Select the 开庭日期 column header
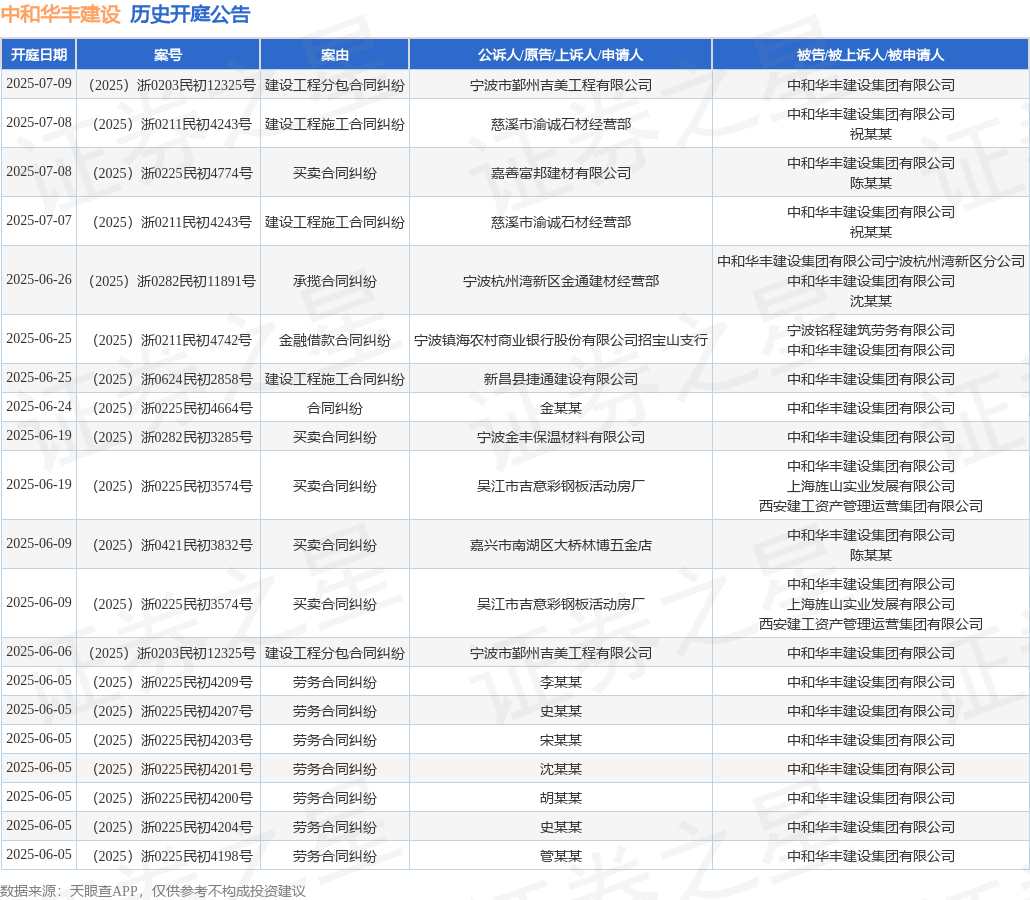 [x=39, y=55]
